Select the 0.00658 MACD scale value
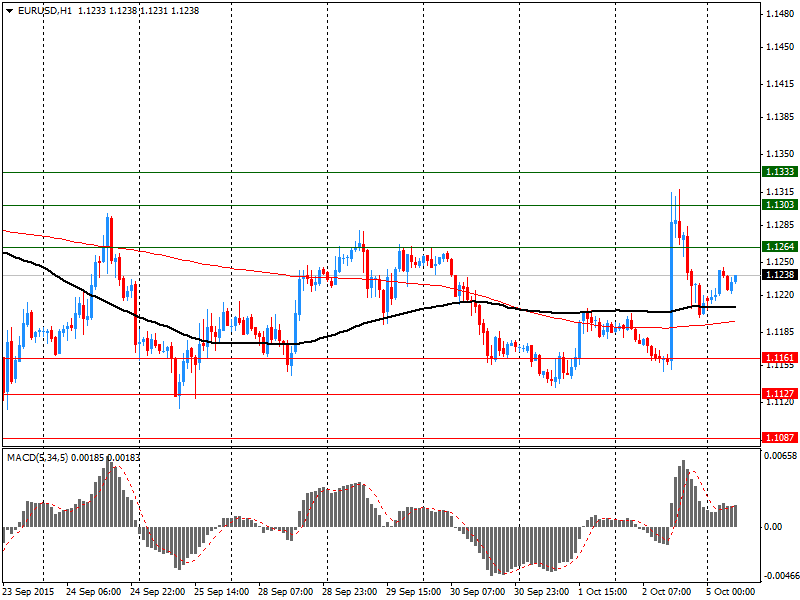Viewport: 800px width, 600px height. click(780, 456)
